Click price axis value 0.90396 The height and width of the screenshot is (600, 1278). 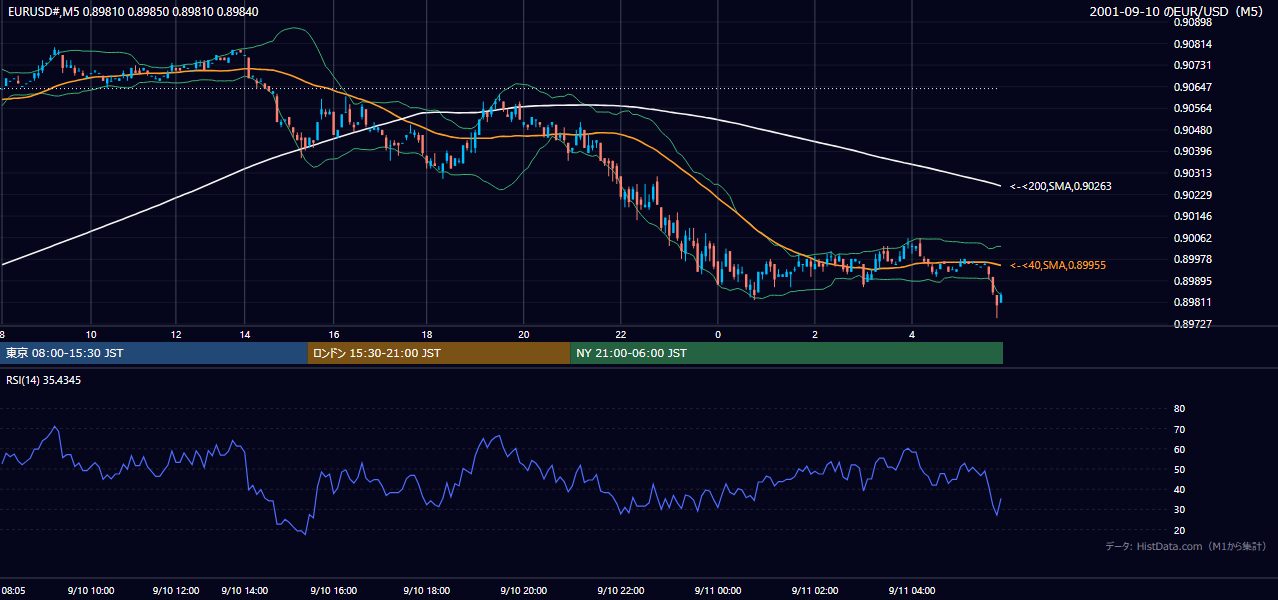(1194, 151)
